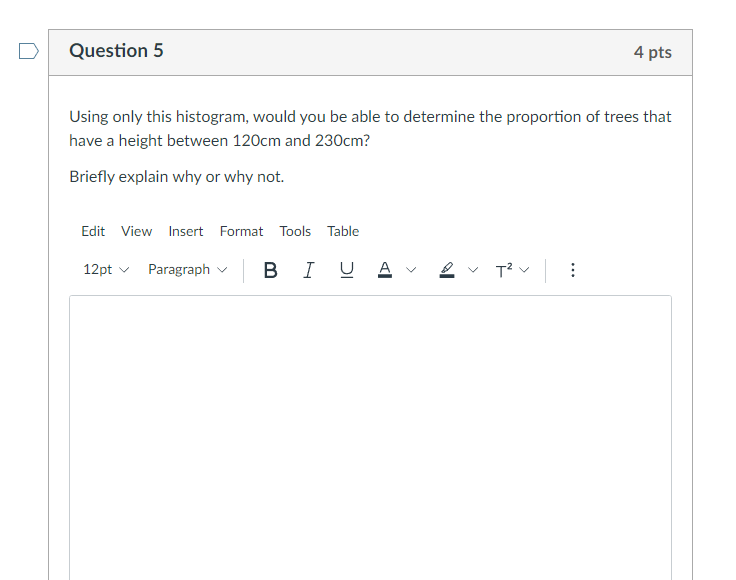The width and height of the screenshot is (736, 580).
Task: Open the Tools menu
Action: (295, 231)
